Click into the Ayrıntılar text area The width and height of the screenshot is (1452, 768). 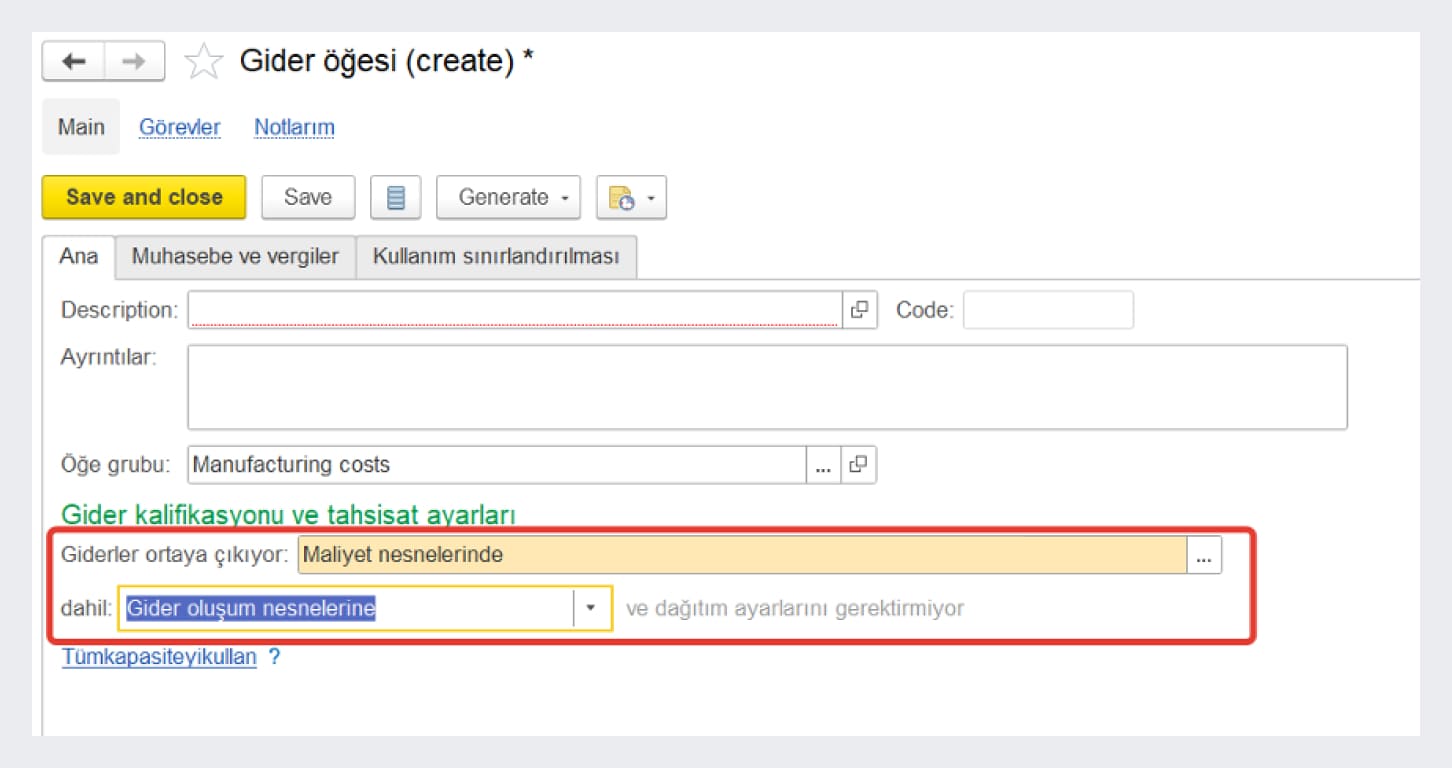pyautogui.click(x=766, y=387)
